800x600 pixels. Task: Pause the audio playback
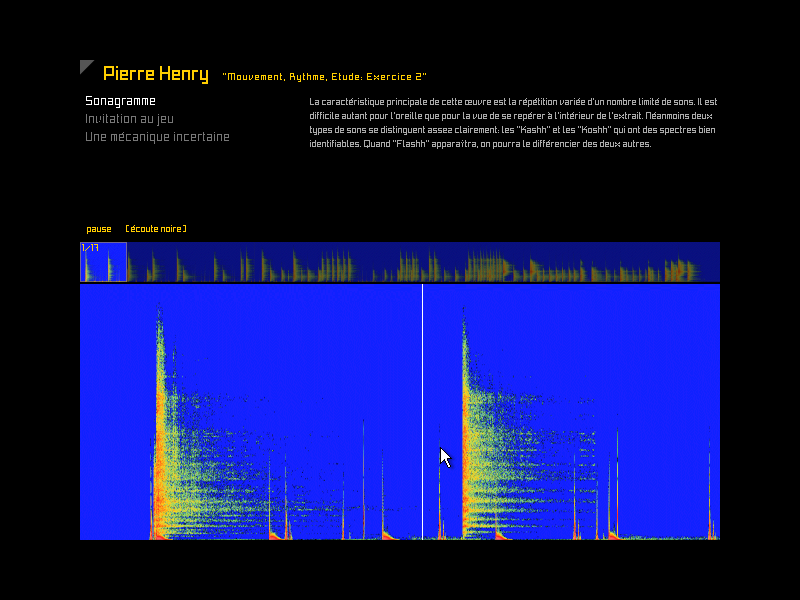point(99,229)
